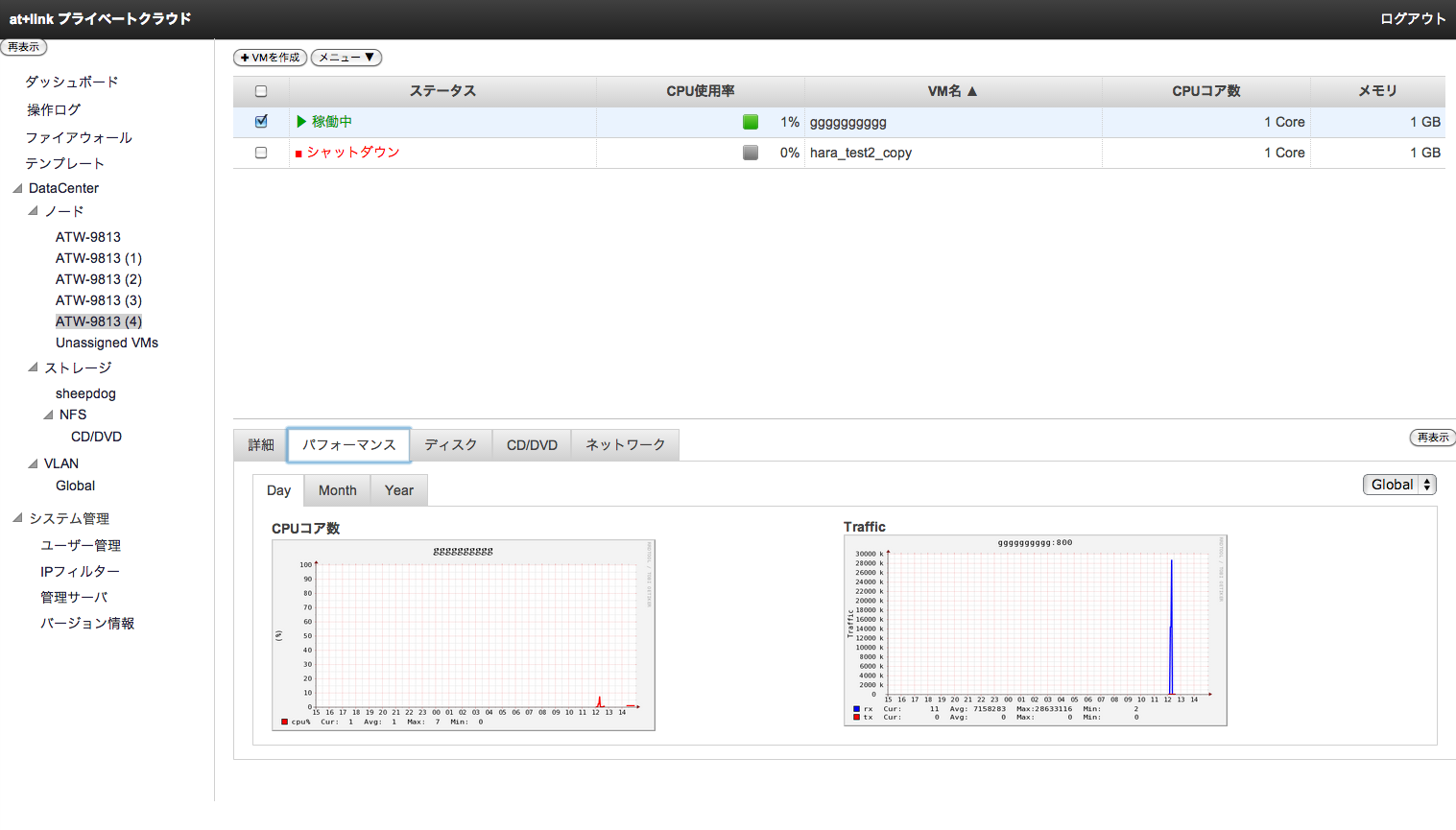Viewport: 1456px width, 830px height.
Task: Select the Month graph tab
Action: tap(337, 490)
